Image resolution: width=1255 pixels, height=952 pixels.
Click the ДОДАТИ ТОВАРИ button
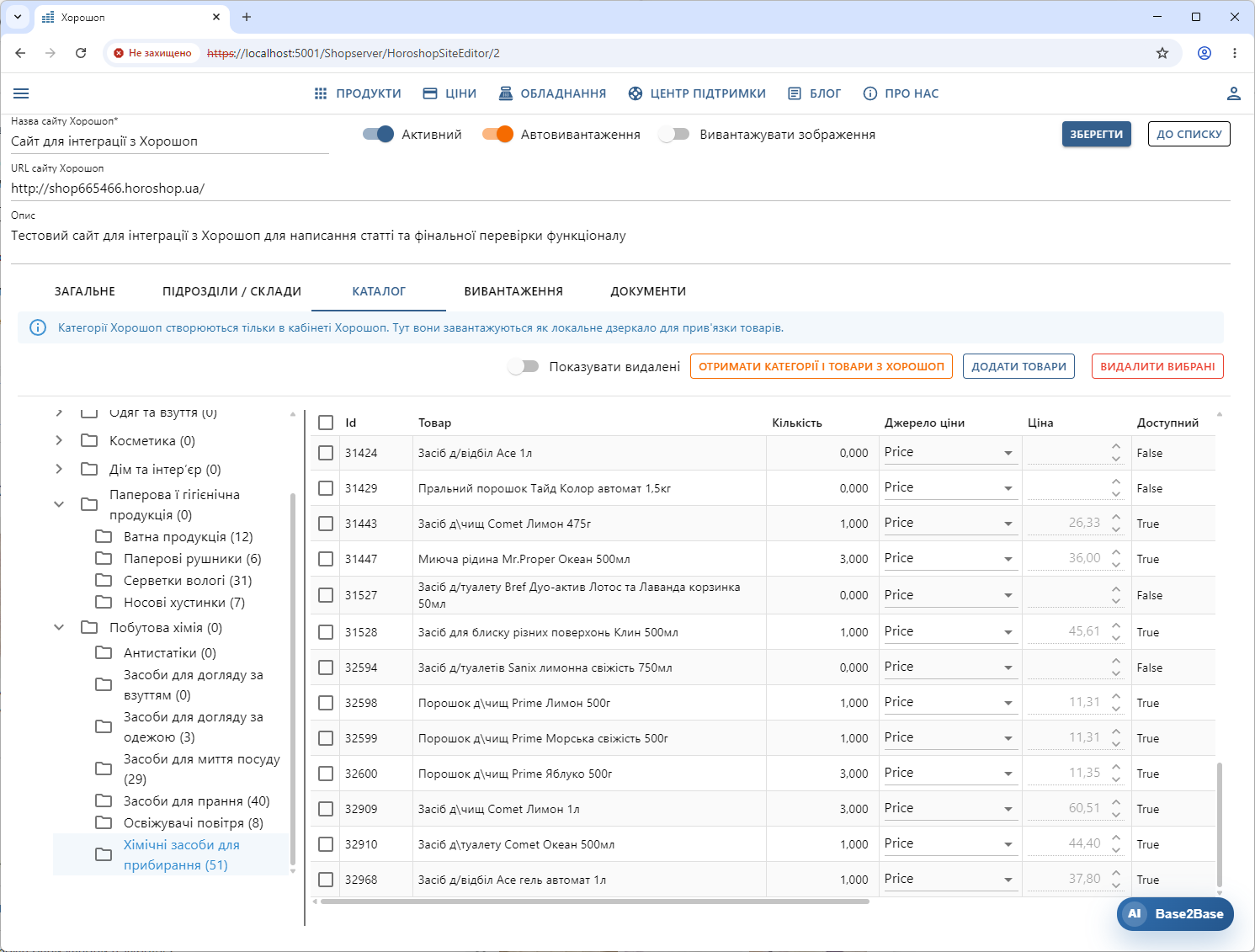point(1018,366)
